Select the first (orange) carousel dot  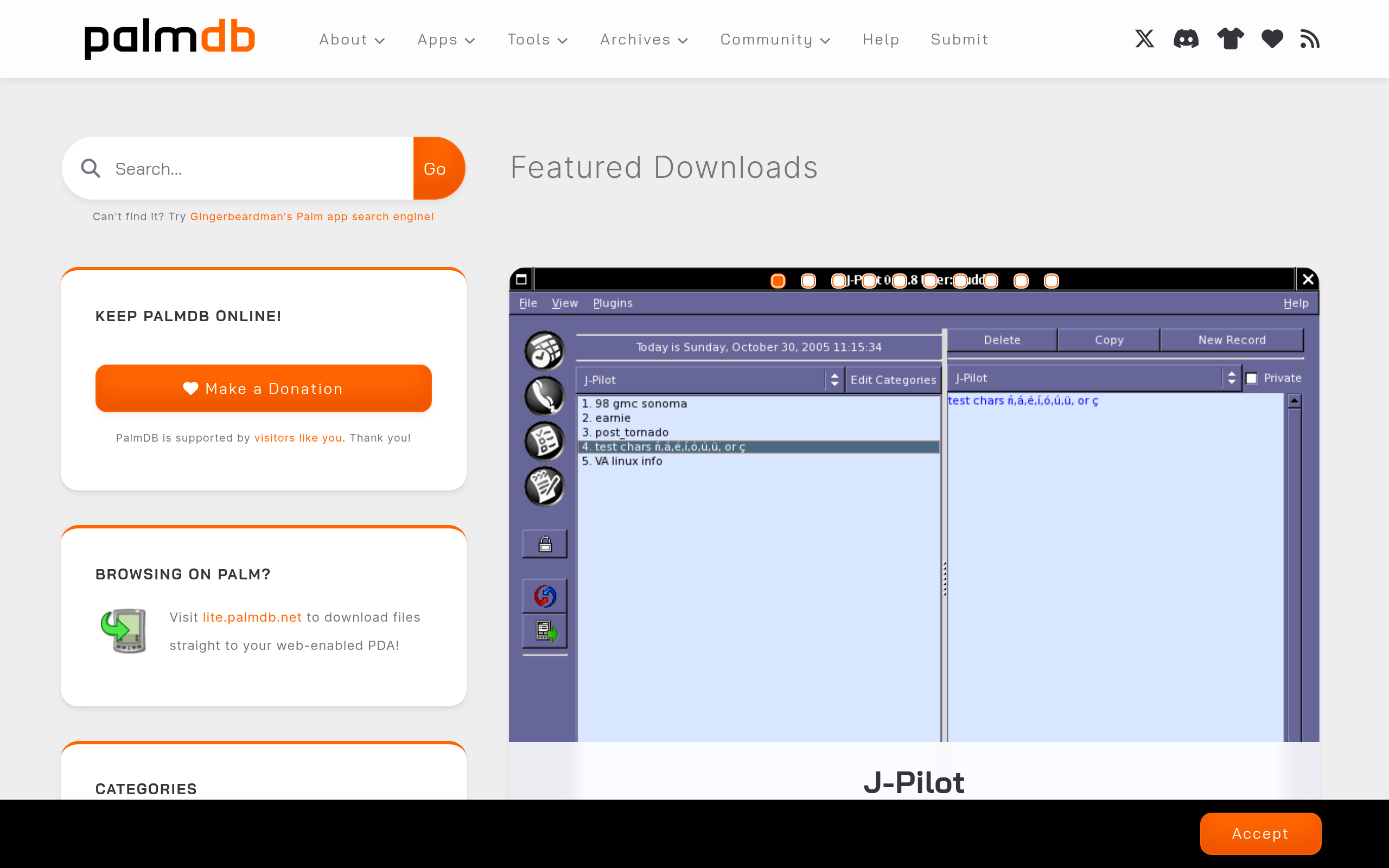click(778, 280)
